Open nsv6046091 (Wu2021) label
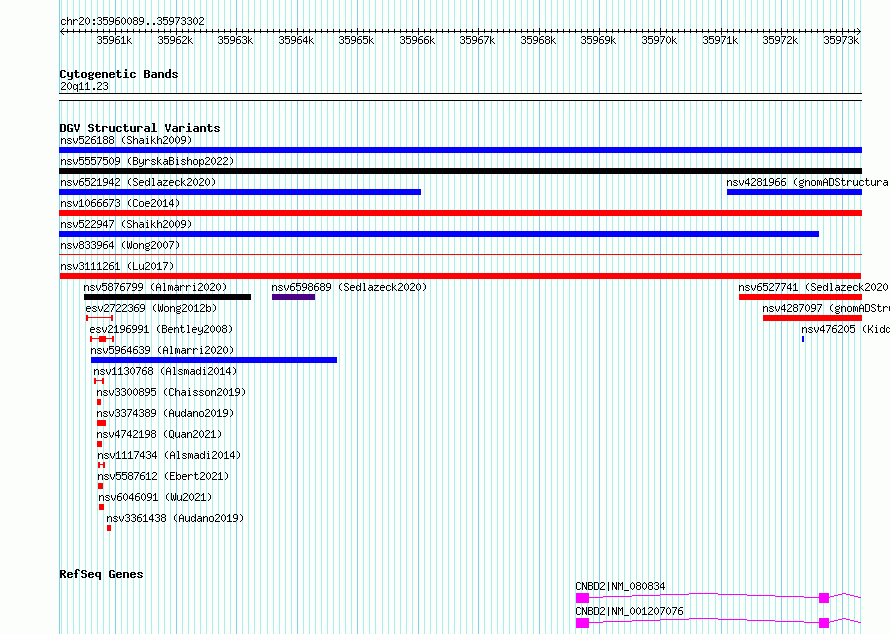 pyautogui.click(x=155, y=497)
